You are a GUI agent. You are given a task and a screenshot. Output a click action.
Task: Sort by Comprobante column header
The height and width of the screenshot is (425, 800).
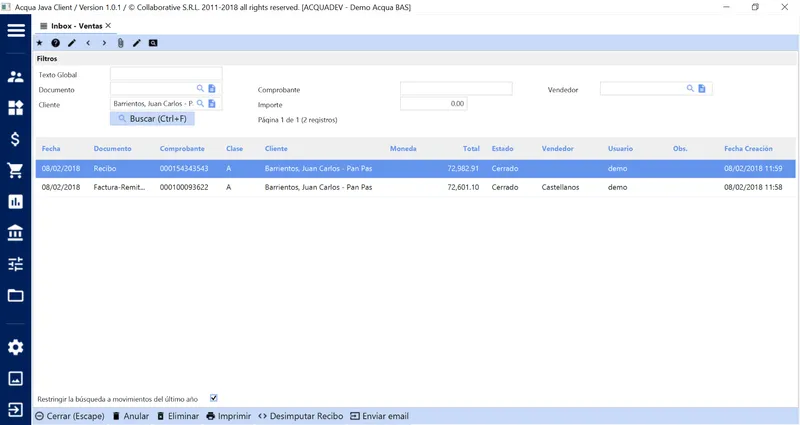pyautogui.click(x=182, y=148)
